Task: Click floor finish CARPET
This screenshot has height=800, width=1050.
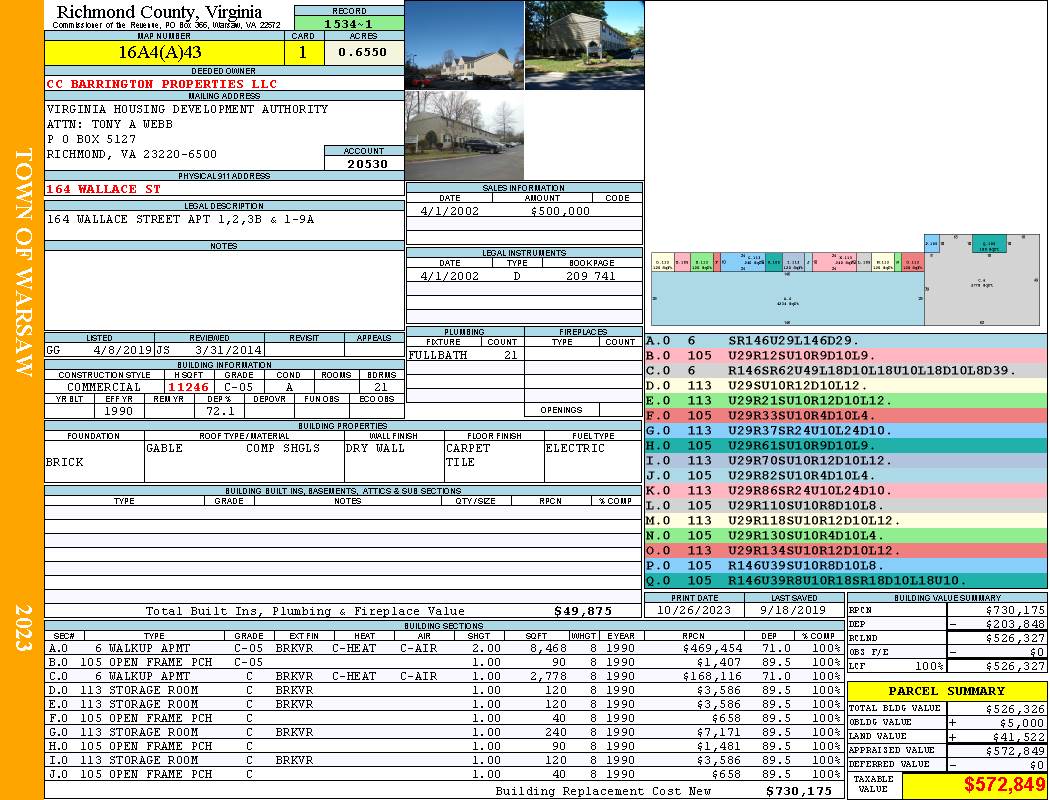Action: pyautogui.click(x=467, y=448)
